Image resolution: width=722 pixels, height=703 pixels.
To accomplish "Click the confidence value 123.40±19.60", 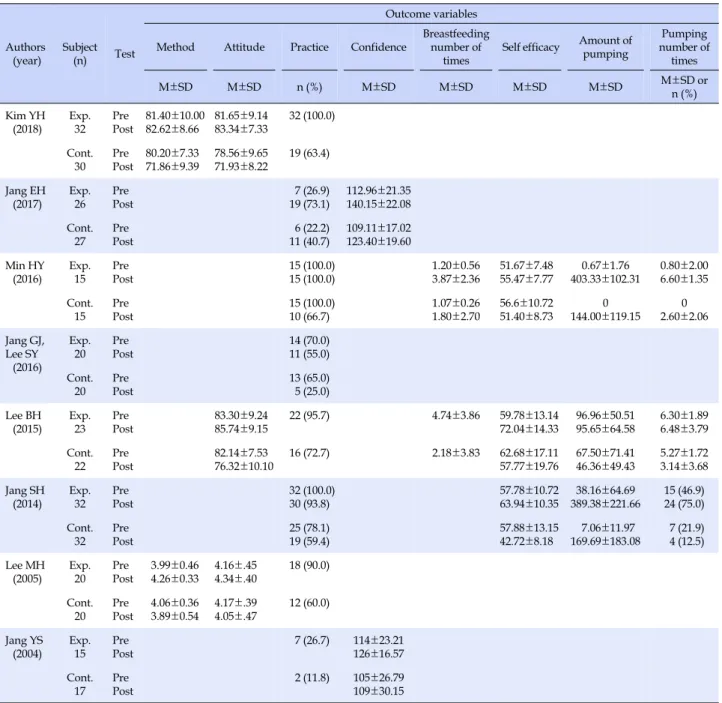I will point(378,242).
